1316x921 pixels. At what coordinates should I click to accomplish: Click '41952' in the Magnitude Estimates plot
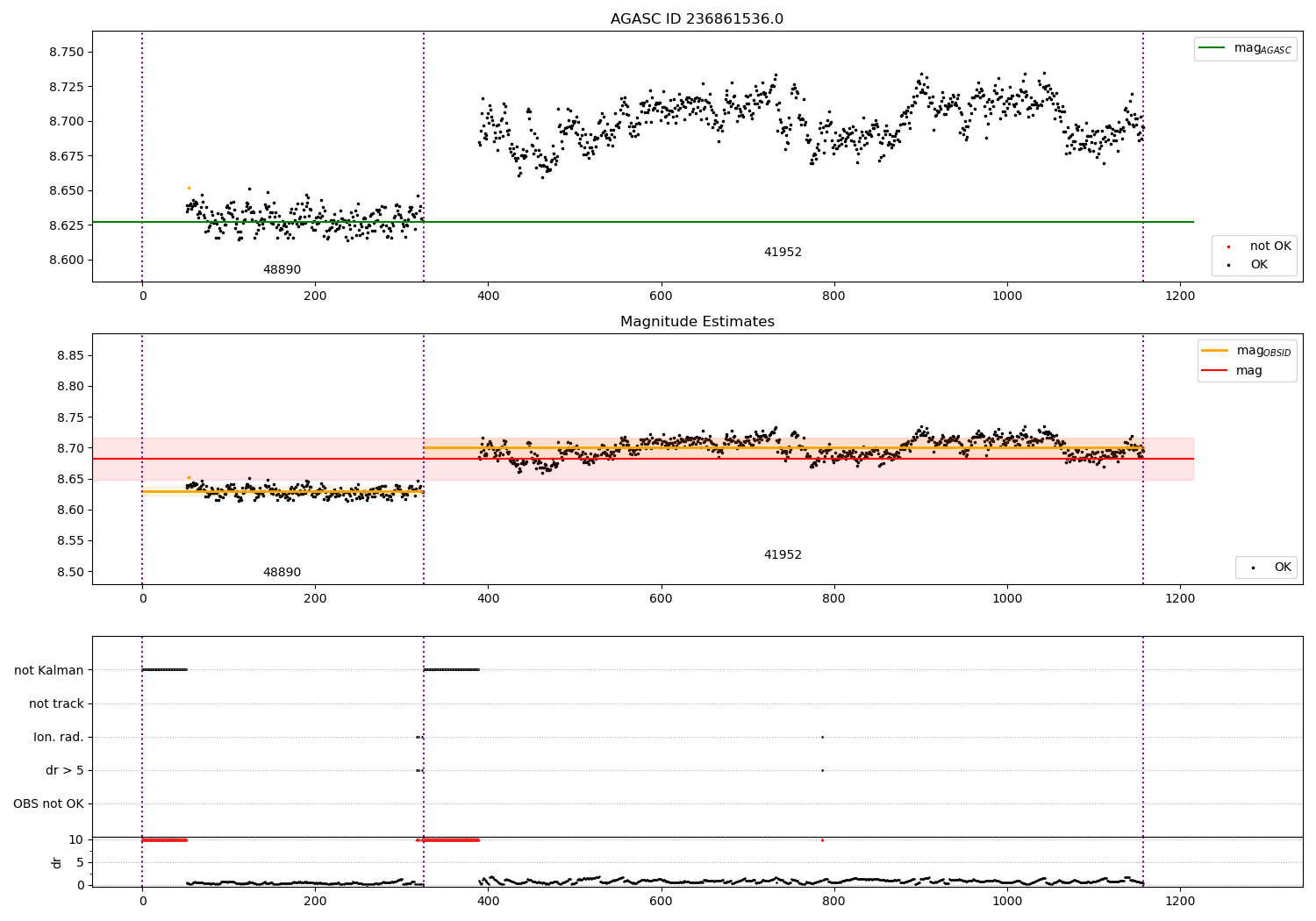point(783,555)
